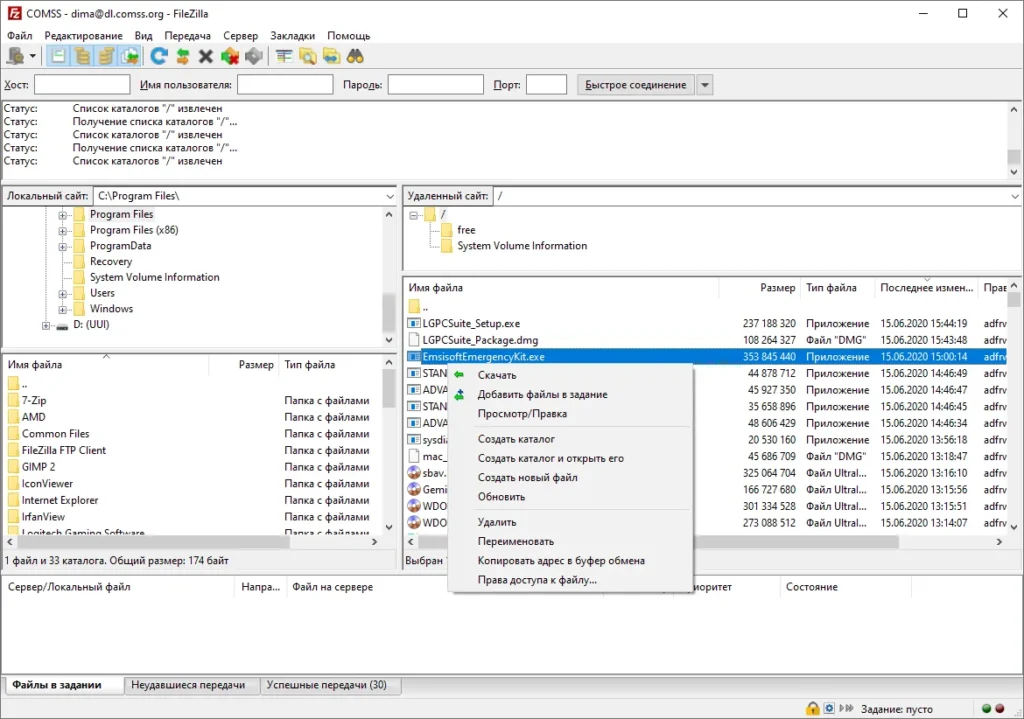This screenshot has height=719, width=1024.
Task: Open the Файл menu
Action: [x=20, y=35]
